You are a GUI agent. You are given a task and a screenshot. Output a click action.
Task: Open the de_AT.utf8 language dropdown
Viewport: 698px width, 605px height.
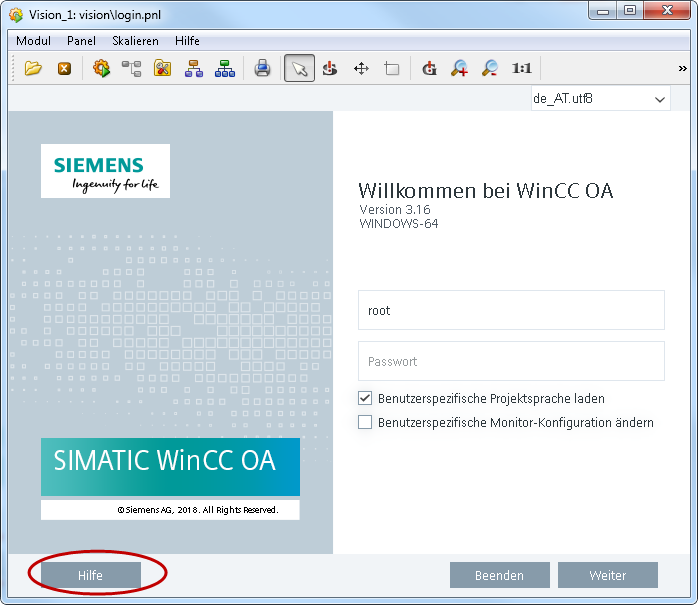[600, 99]
